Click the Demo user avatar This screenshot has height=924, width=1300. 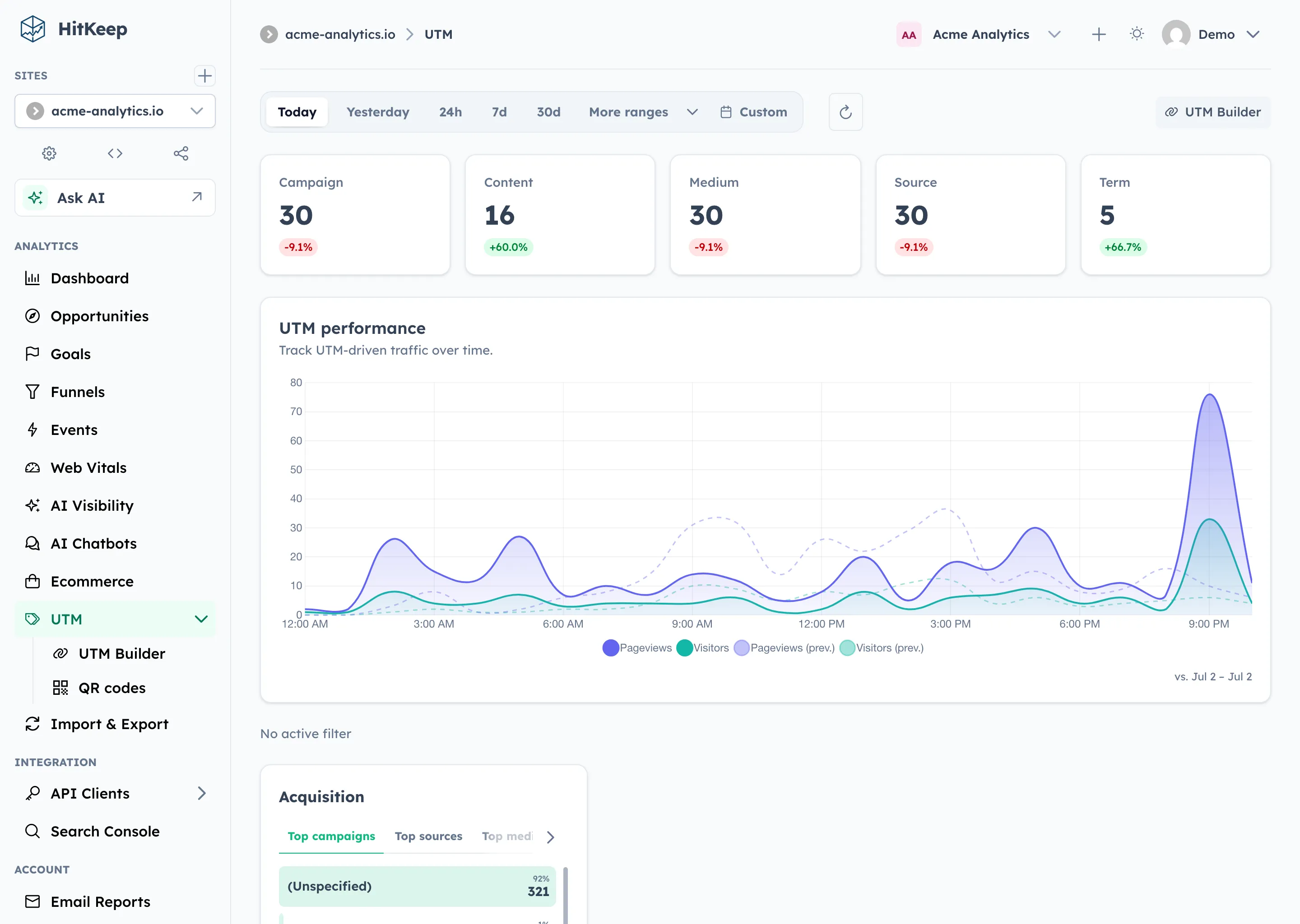[1176, 34]
